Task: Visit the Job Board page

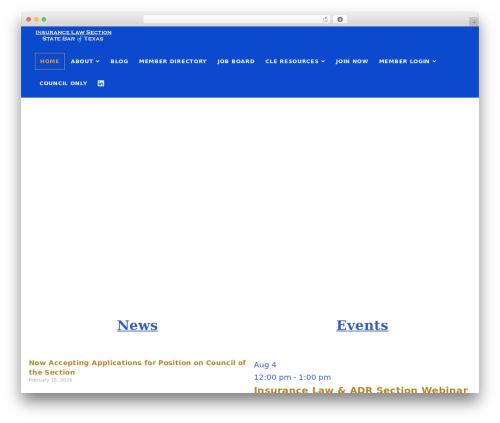Action: click(236, 61)
